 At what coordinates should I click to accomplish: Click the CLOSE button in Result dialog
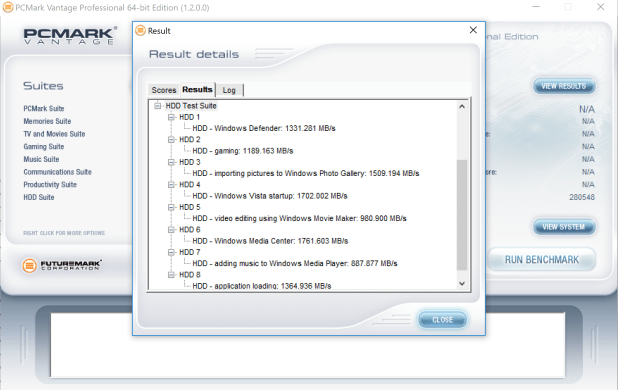442,320
